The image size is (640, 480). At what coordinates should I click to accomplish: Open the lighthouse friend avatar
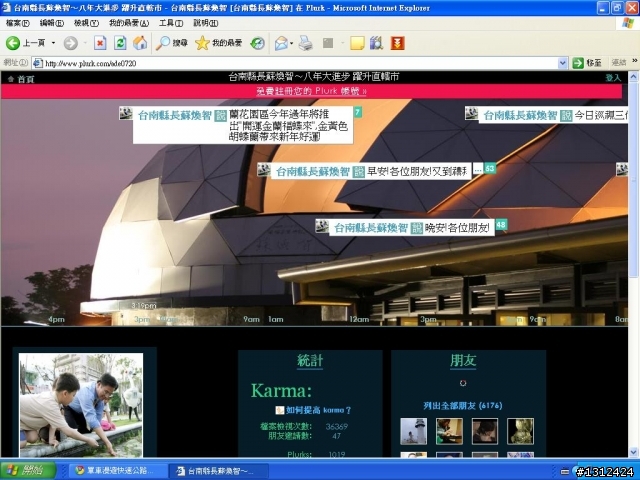click(x=413, y=431)
